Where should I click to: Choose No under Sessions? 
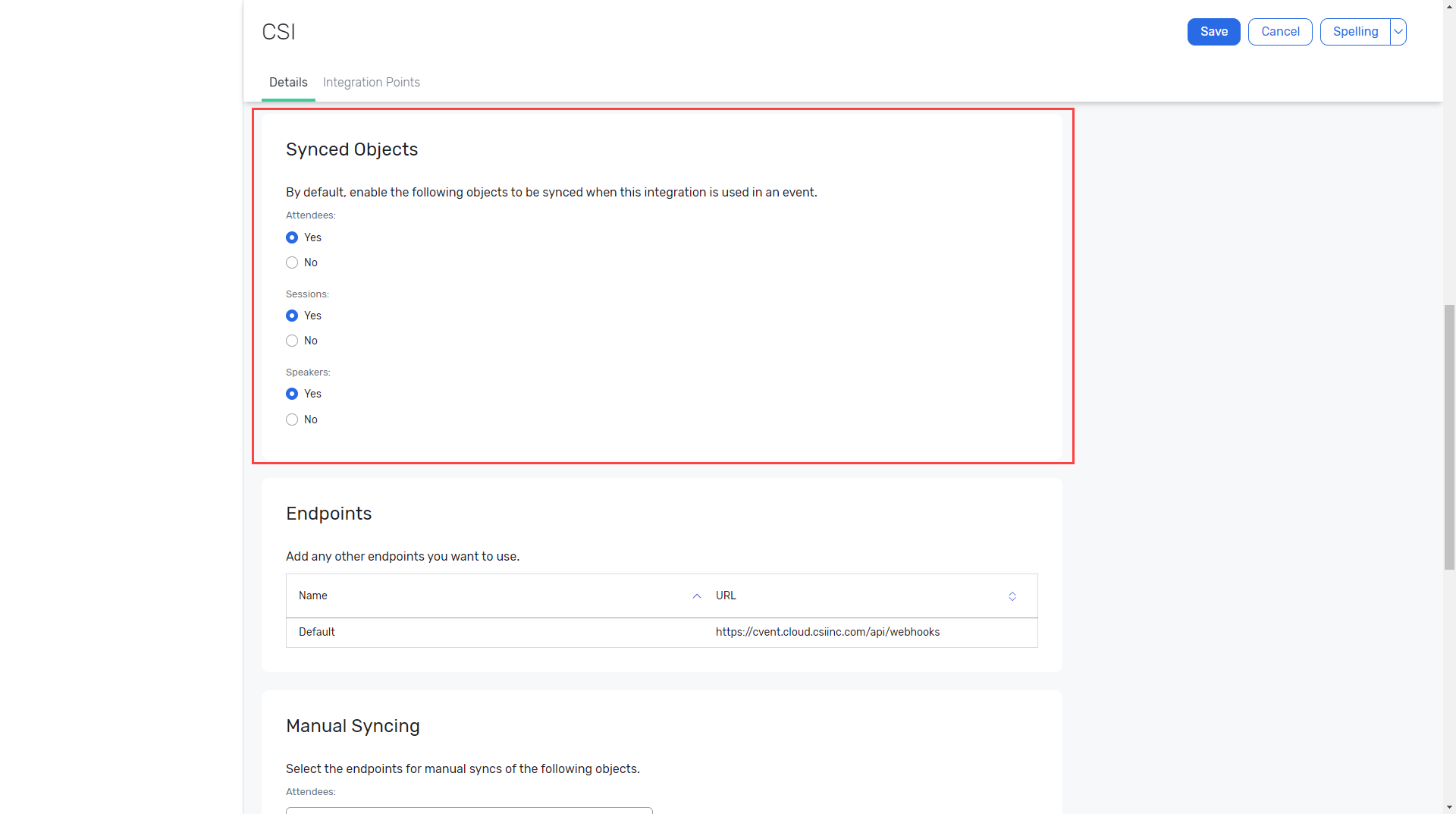pyautogui.click(x=292, y=341)
